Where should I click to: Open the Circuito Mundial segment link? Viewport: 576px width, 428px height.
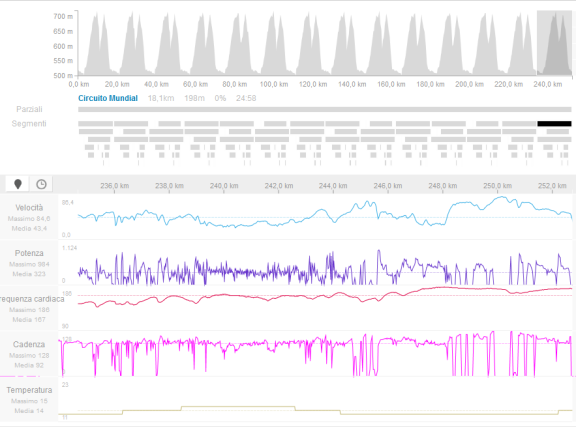coord(108,98)
